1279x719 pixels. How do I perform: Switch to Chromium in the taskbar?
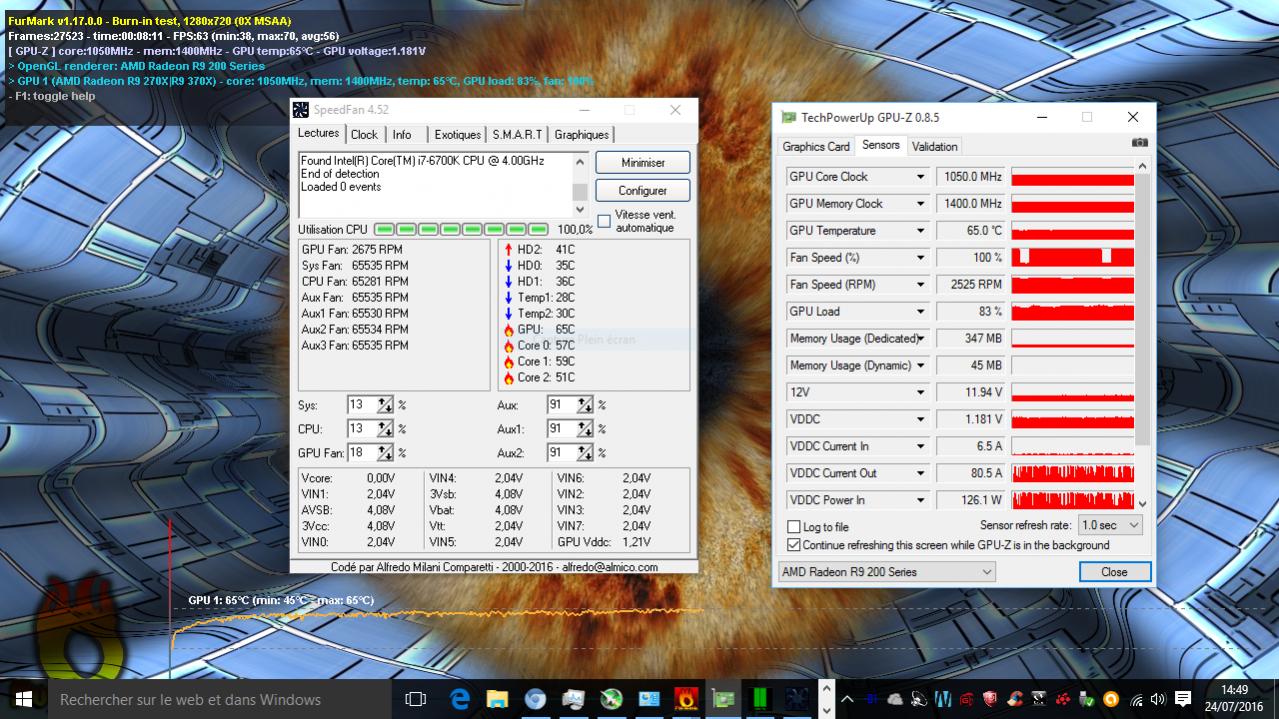tap(535, 699)
